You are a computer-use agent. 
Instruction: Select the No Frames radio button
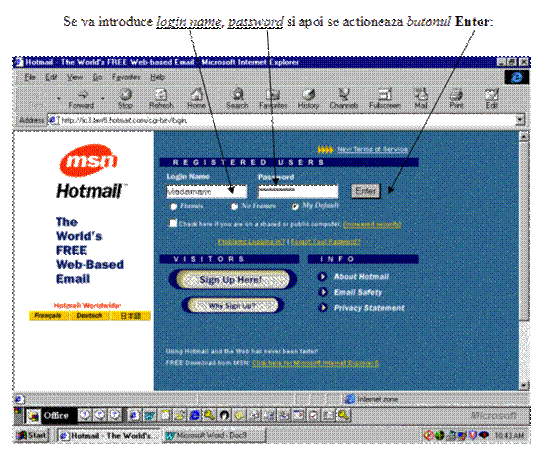[x=234, y=206]
